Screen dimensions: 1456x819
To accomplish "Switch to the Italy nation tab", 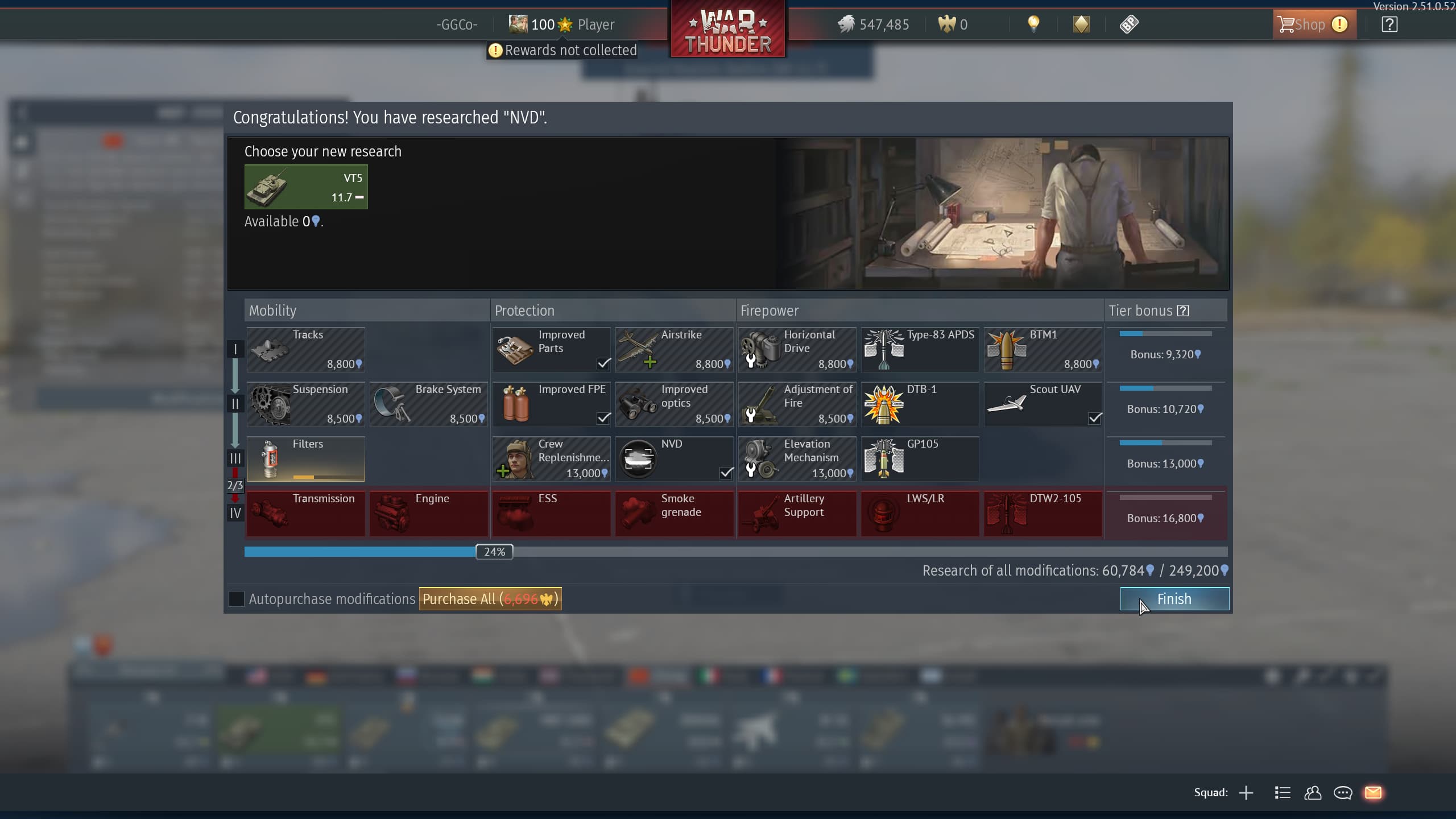I will [x=707, y=676].
